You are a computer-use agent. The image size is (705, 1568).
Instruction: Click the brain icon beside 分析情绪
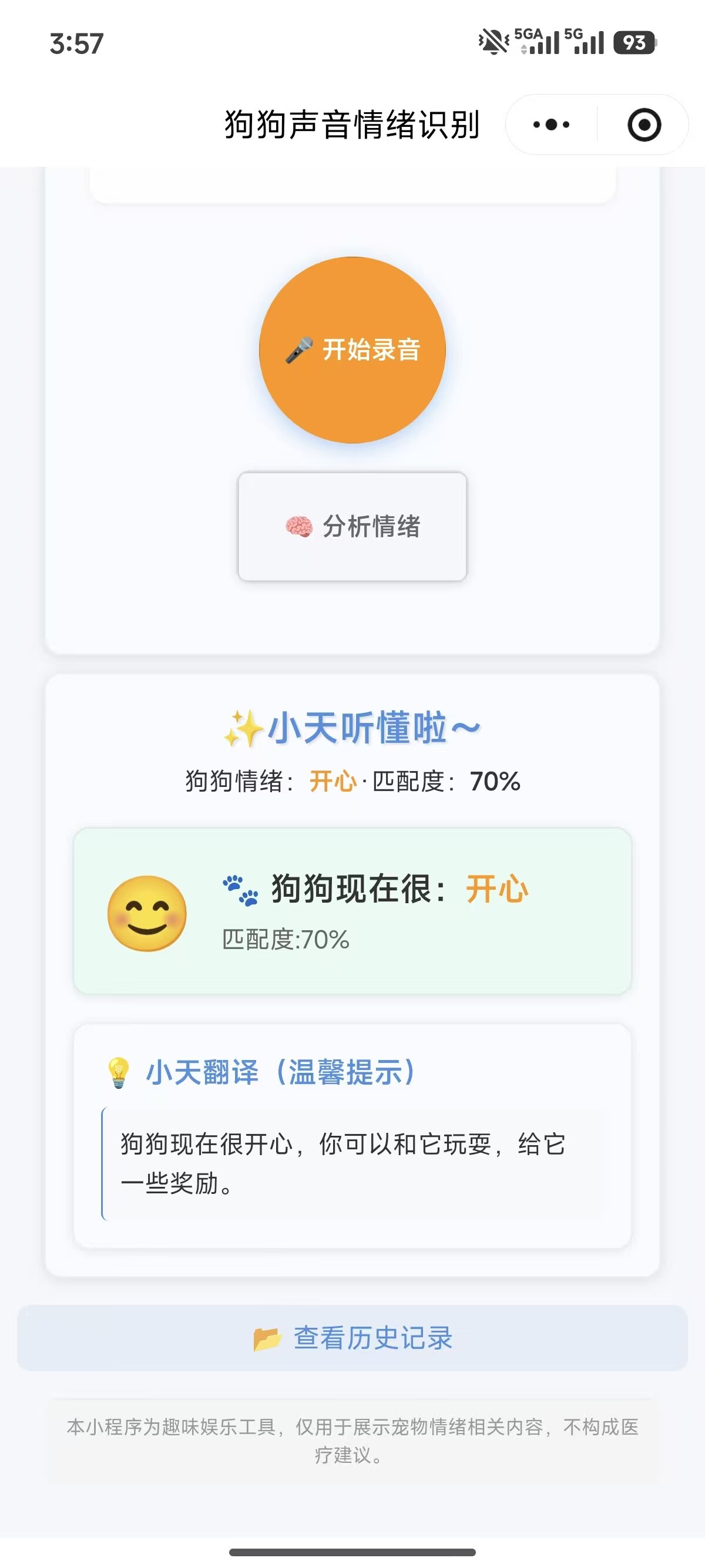click(x=299, y=527)
